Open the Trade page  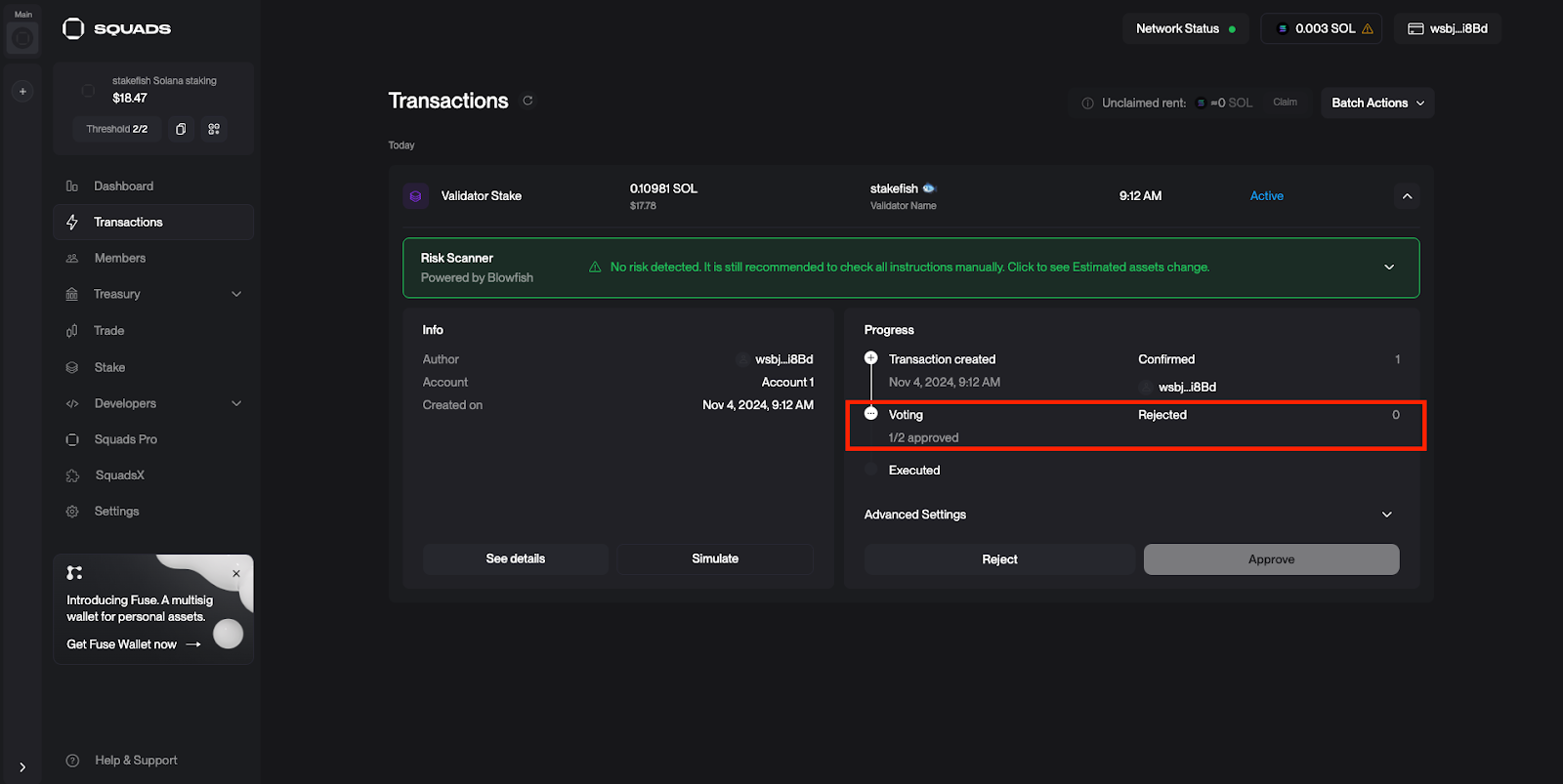pyautogui.click(x=153, y=331)
